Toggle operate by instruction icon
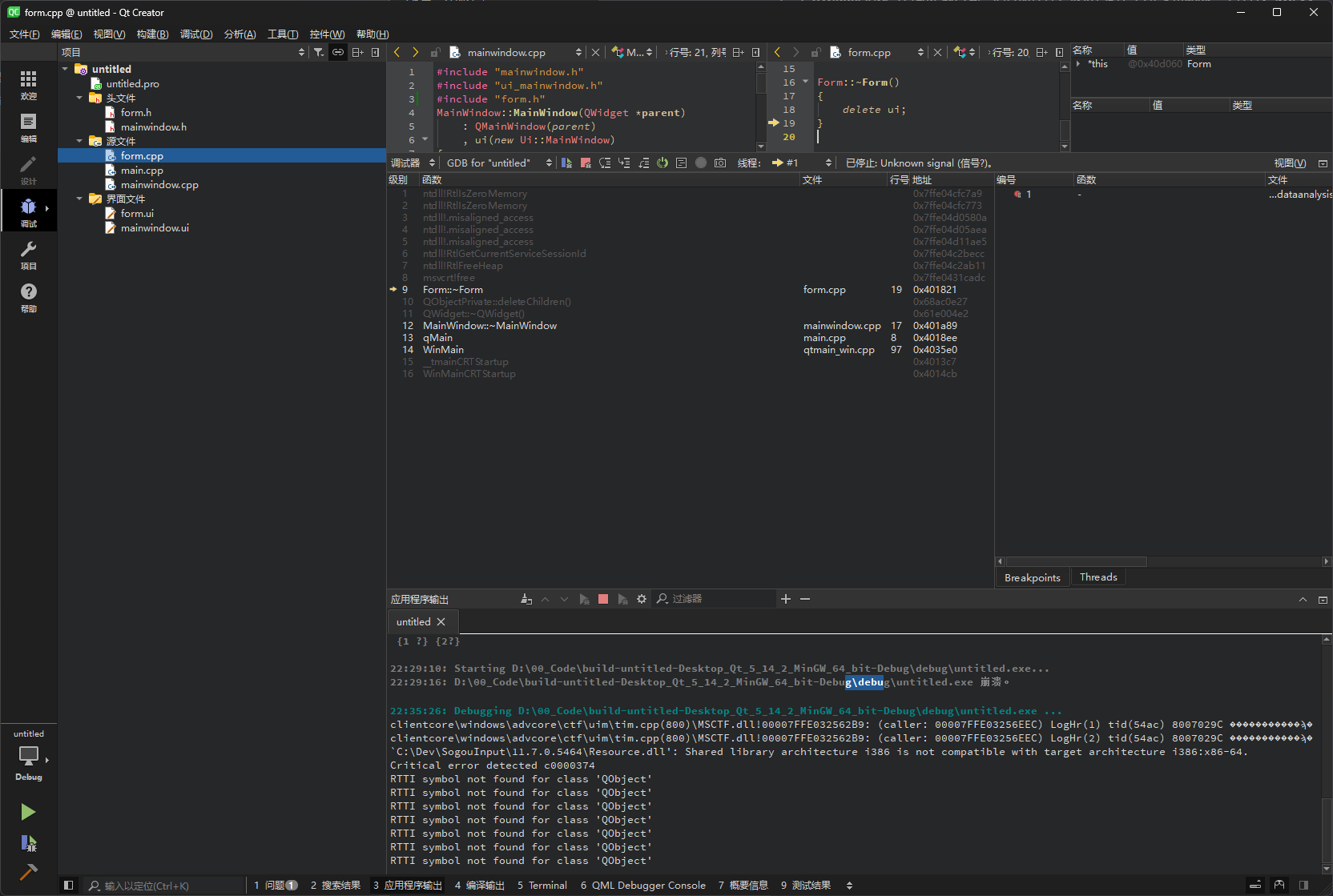 tap(682, 163)
